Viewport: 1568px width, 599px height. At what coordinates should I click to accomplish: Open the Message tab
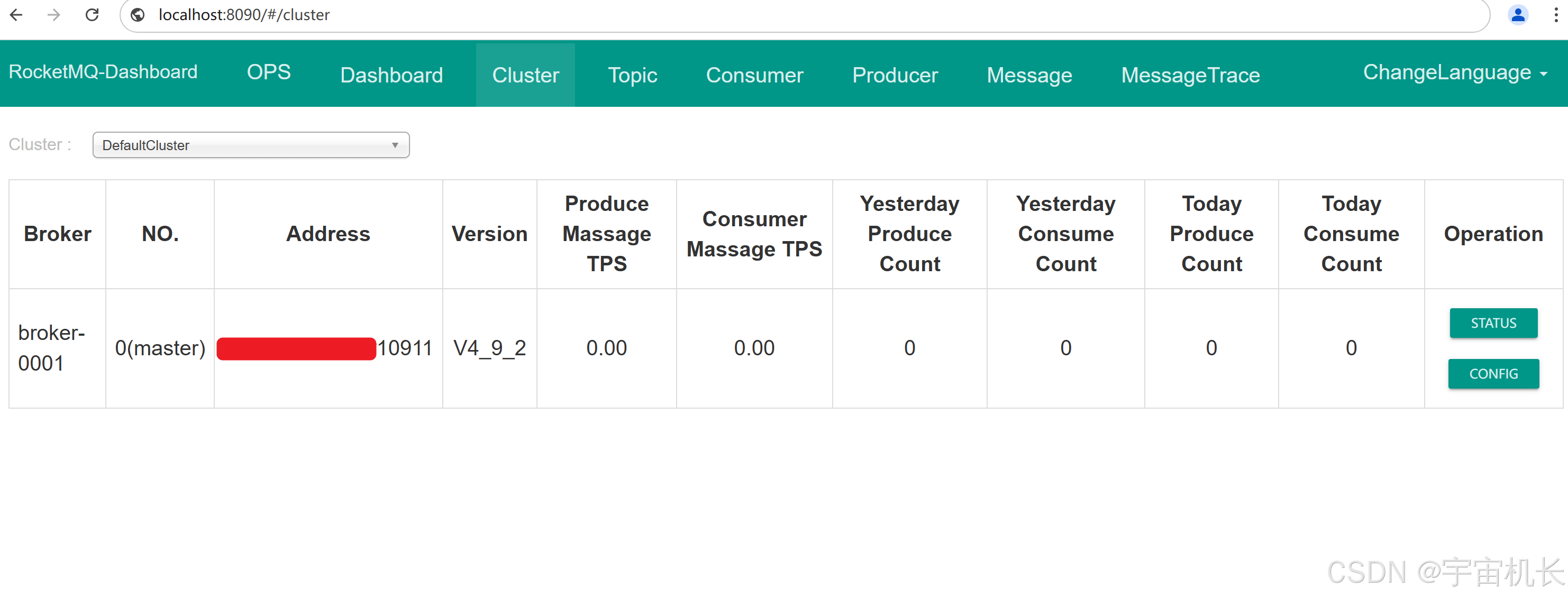click(1029, 75)
